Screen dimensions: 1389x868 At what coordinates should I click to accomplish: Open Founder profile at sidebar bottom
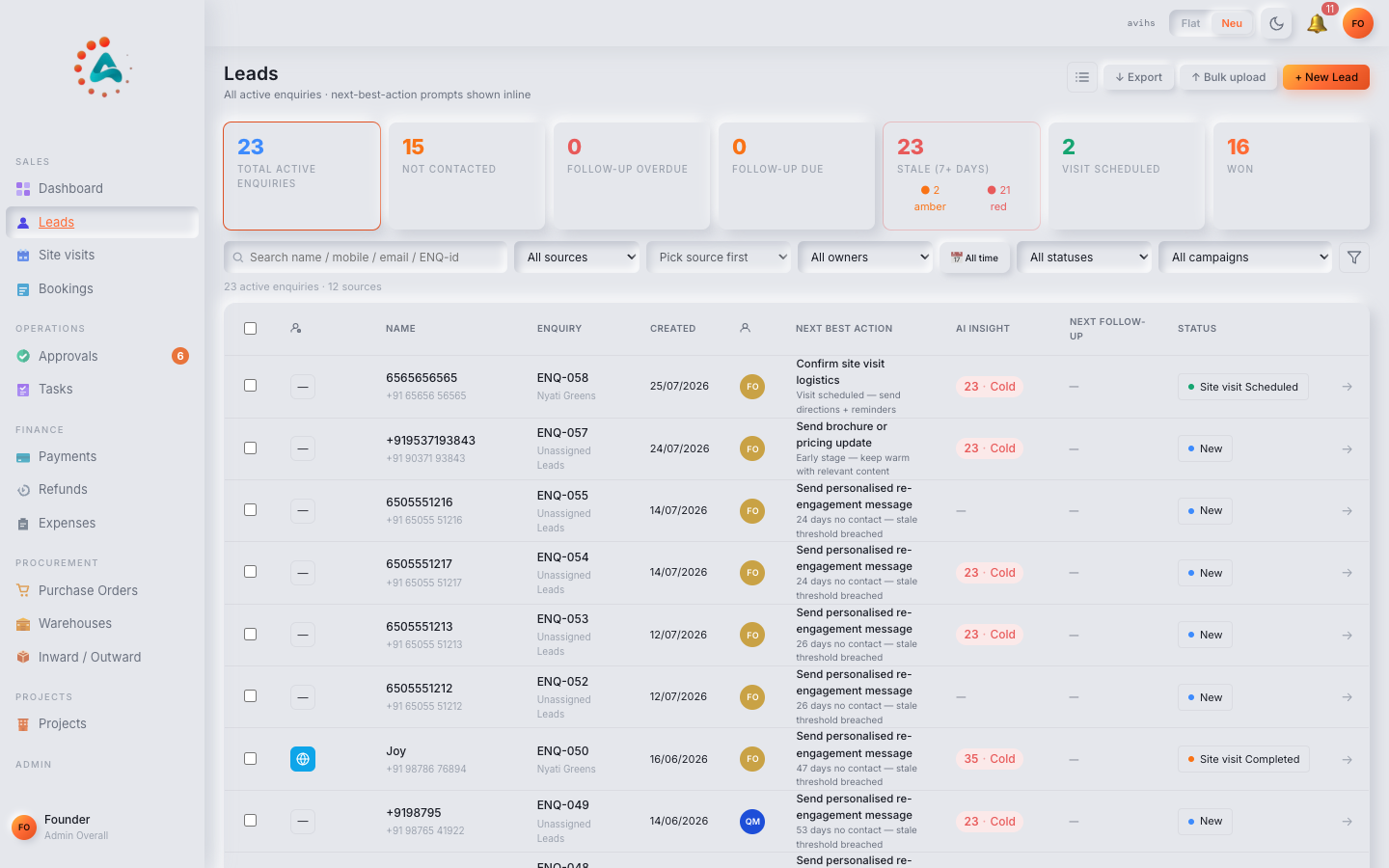point(102,827)
